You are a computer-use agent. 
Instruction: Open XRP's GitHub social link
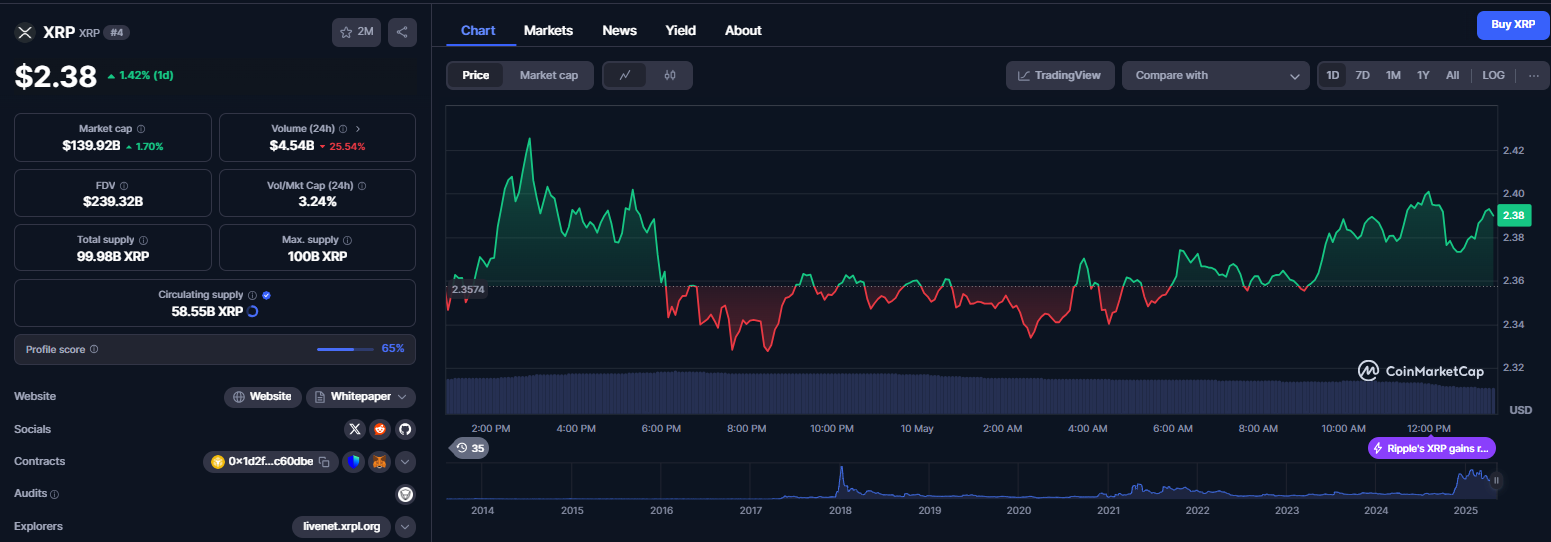point(405,429)
